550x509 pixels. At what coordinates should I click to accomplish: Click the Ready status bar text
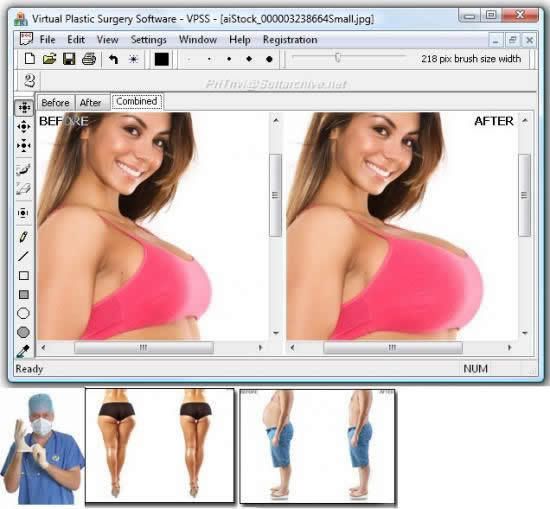[29, 369]
